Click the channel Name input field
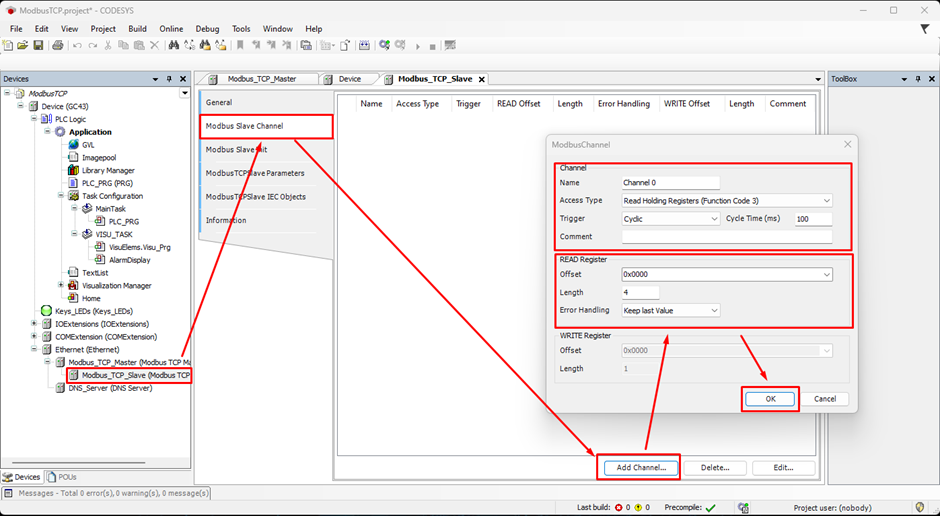Image resolution: width=940 pixels, height=516 pixels. click(x=670, y=183)
